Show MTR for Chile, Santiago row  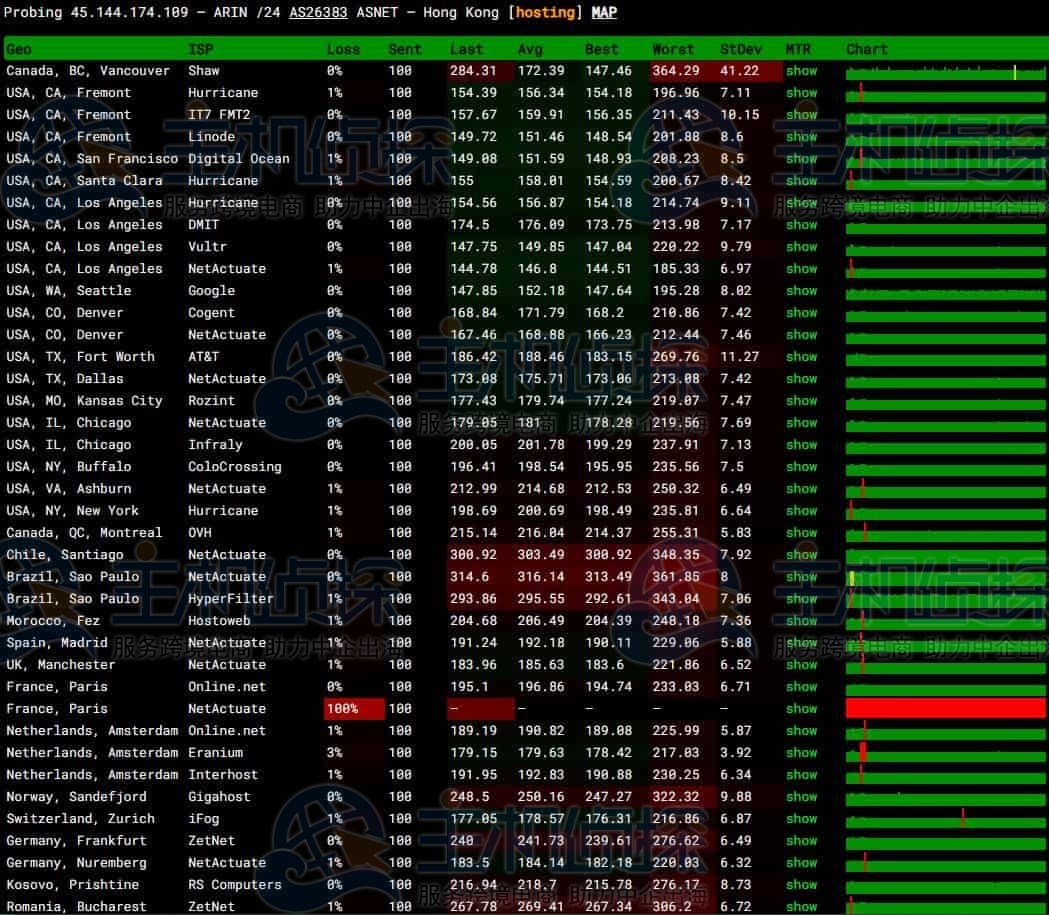(x=801, y=555)
